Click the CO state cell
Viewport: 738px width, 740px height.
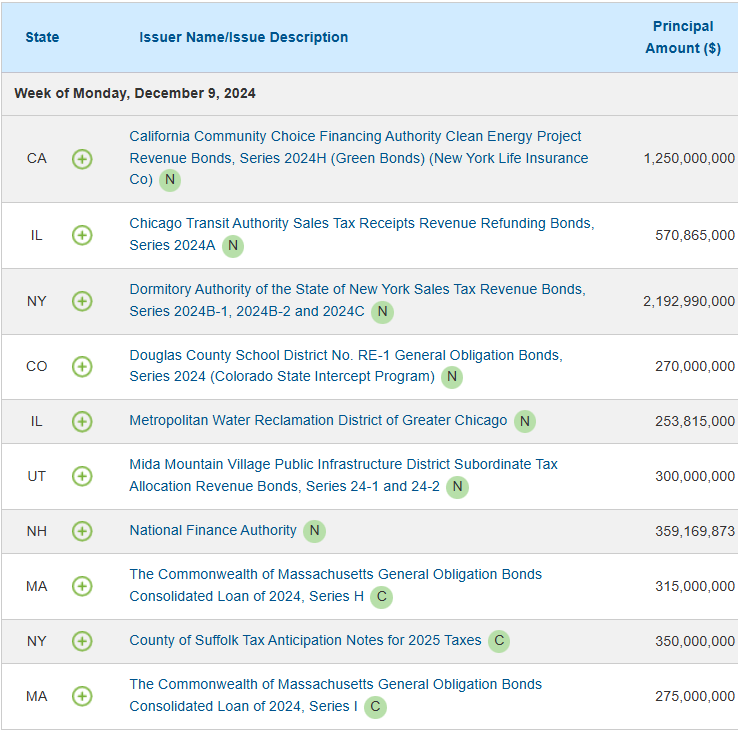coord(37,367)
